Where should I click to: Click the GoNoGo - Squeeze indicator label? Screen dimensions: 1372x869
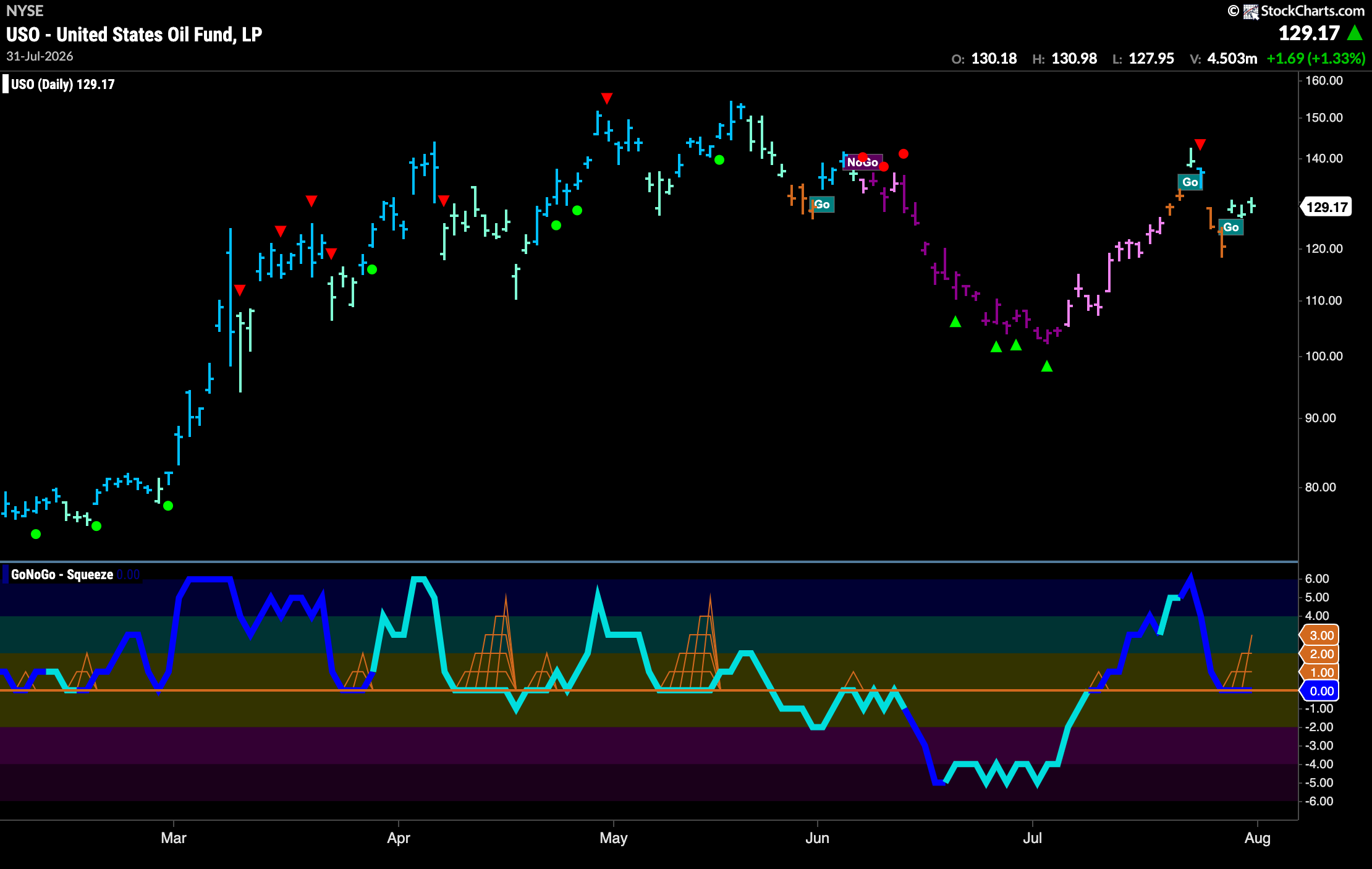coord(62,575)
